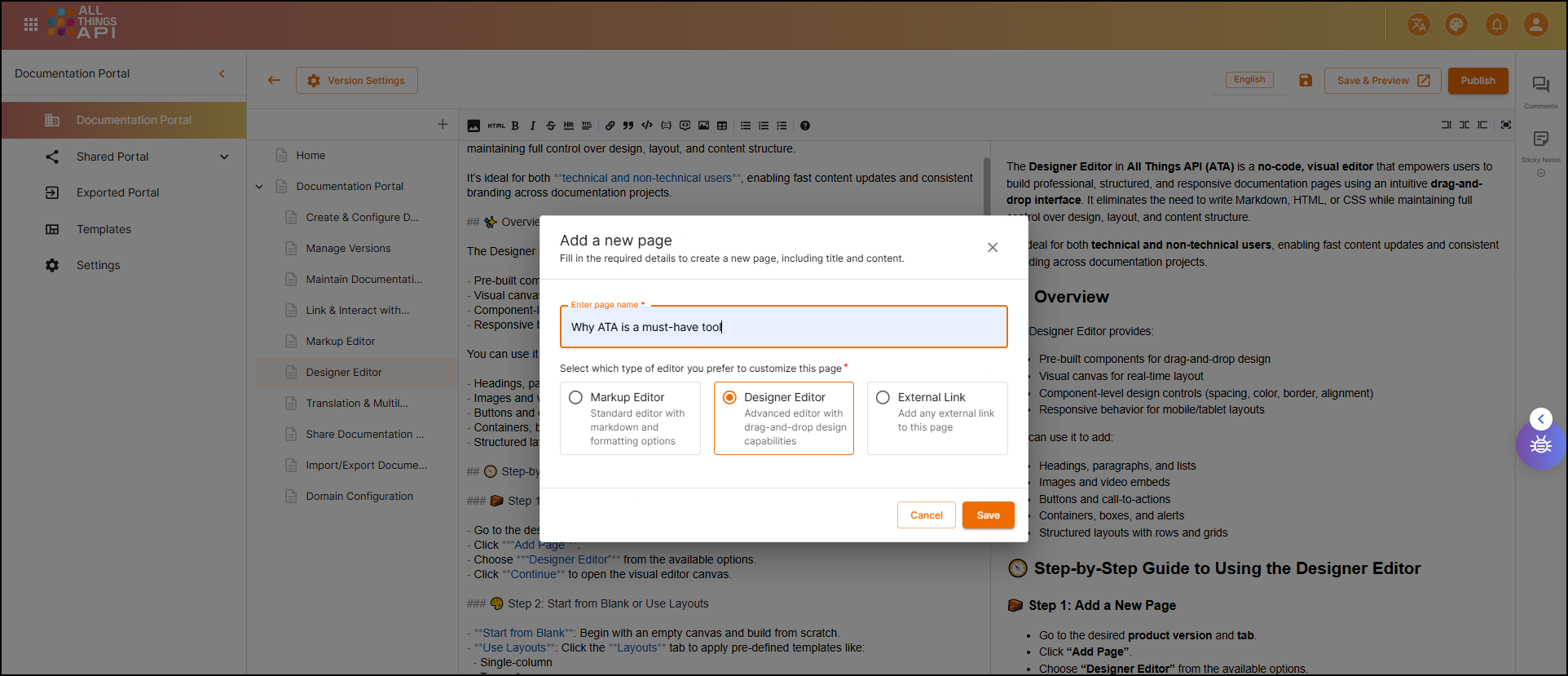This screenshot has height=676, width=1568.
Task: Click the floppy disk save icon
Action: (1306, 80)
